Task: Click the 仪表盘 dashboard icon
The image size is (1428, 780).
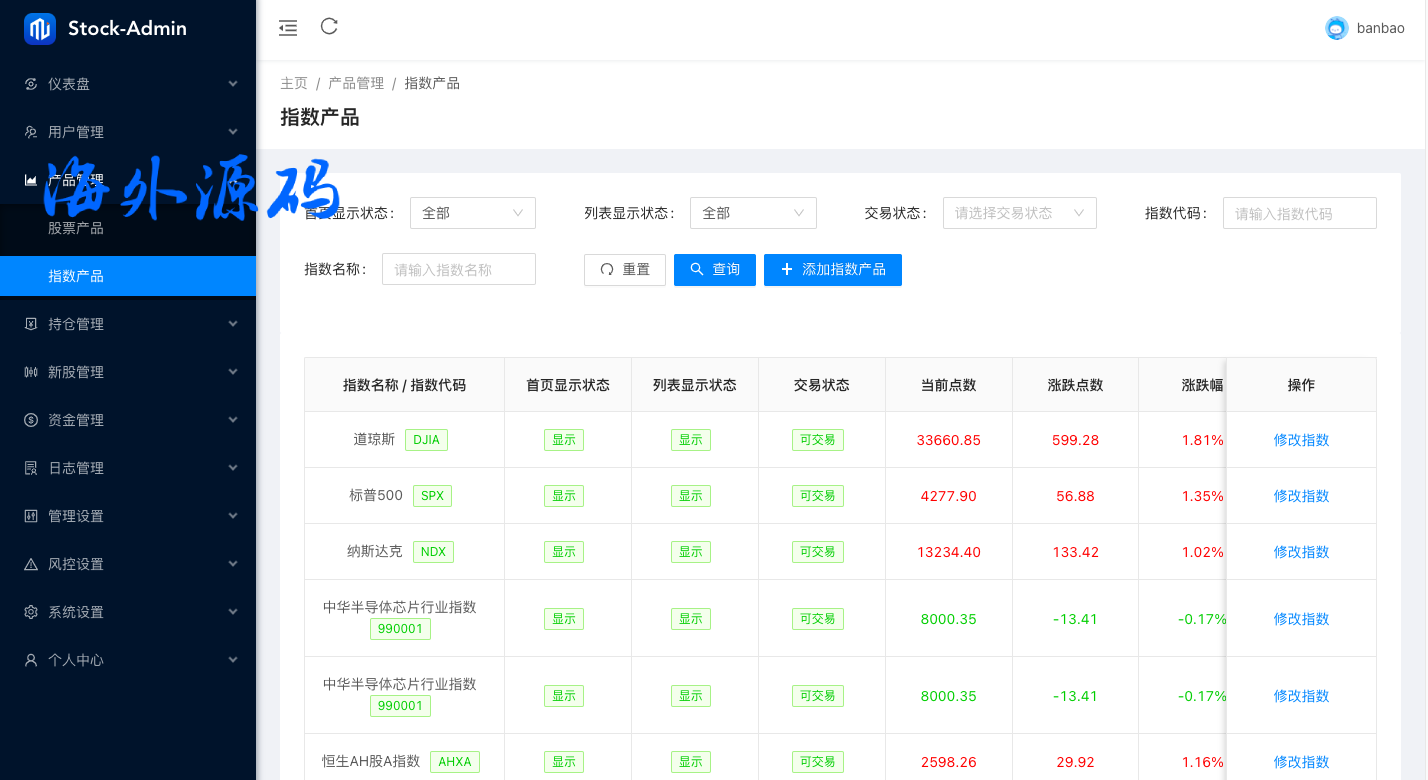Action: 31,84
